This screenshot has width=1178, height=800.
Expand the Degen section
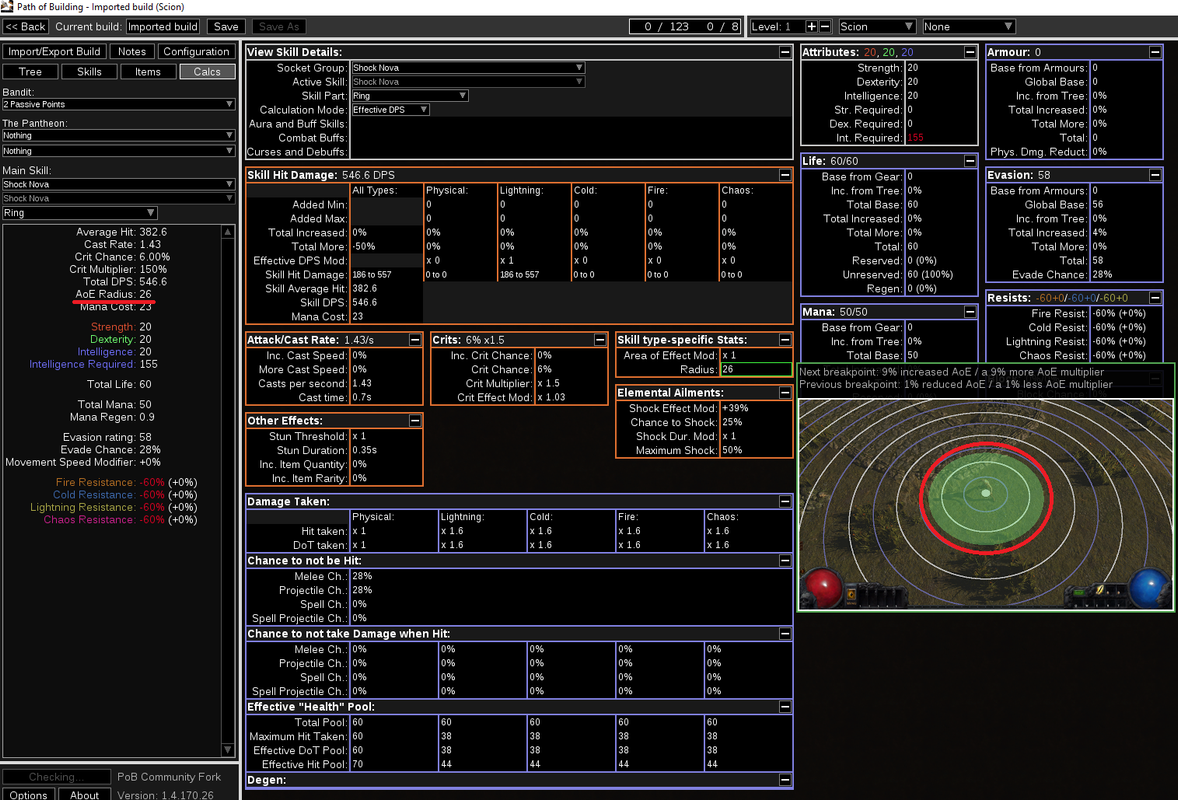(785, 780)
